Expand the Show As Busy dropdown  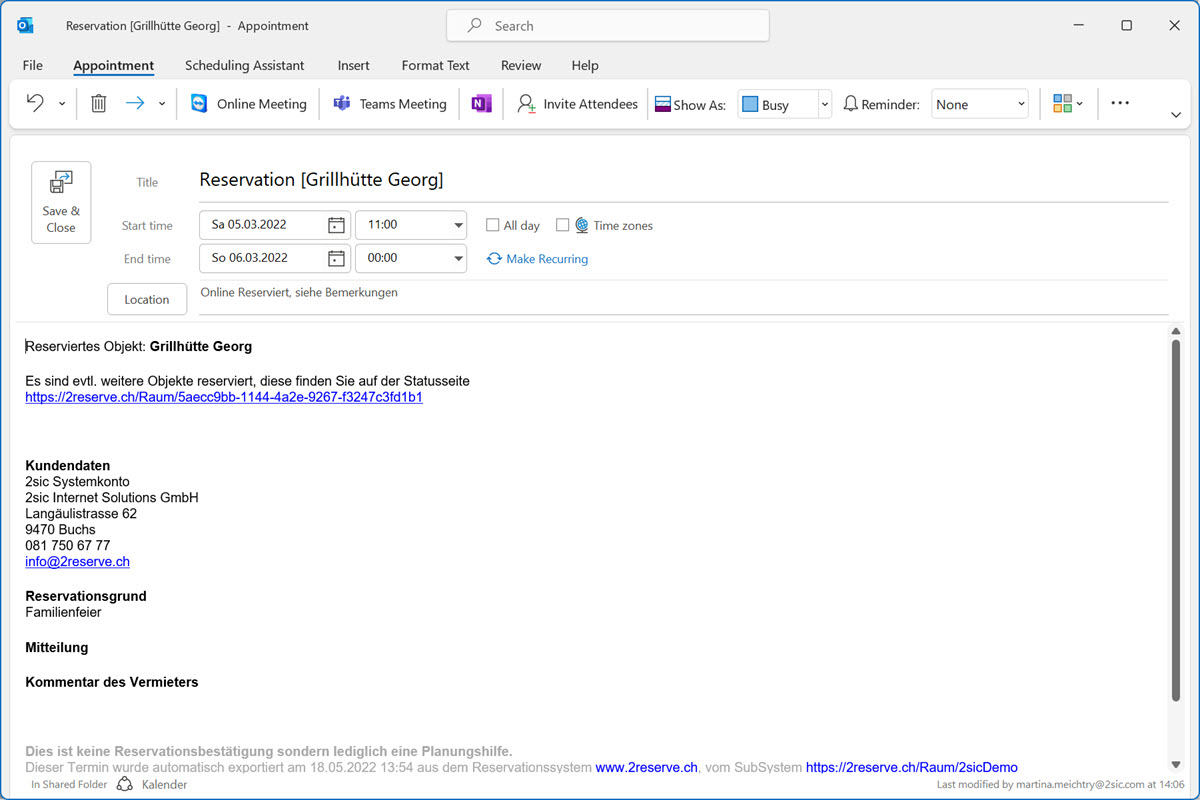pyautogui.click(x=824, y=104)
